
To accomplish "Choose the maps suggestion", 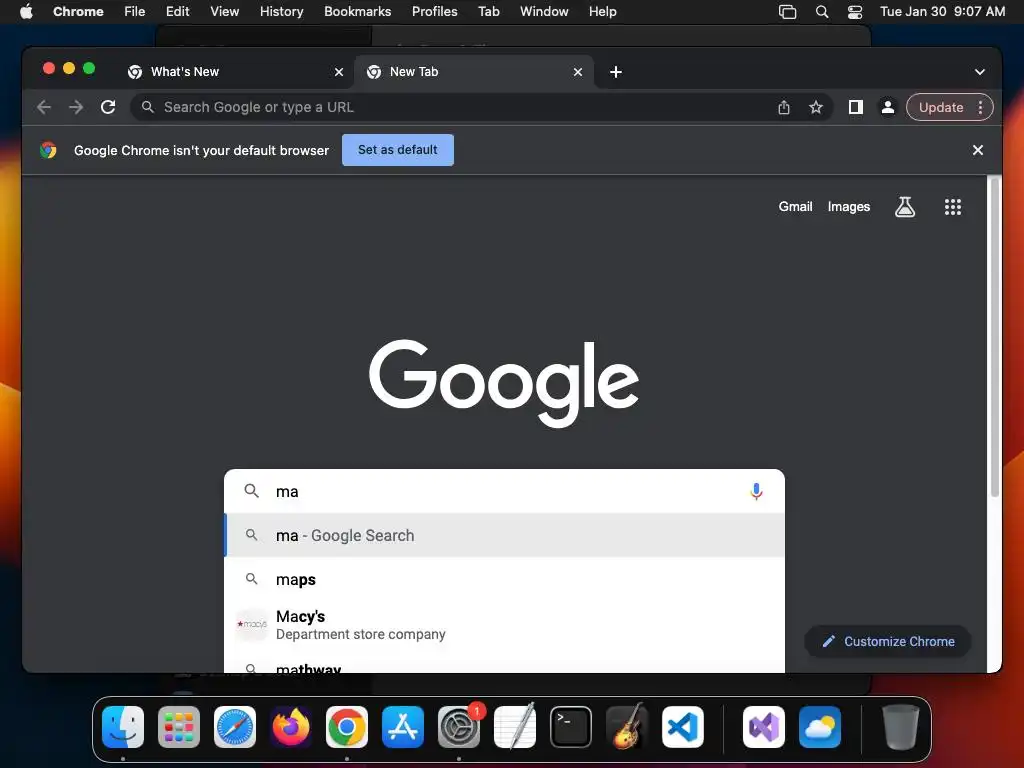I will pyautogui.click(x=504, y=579).
